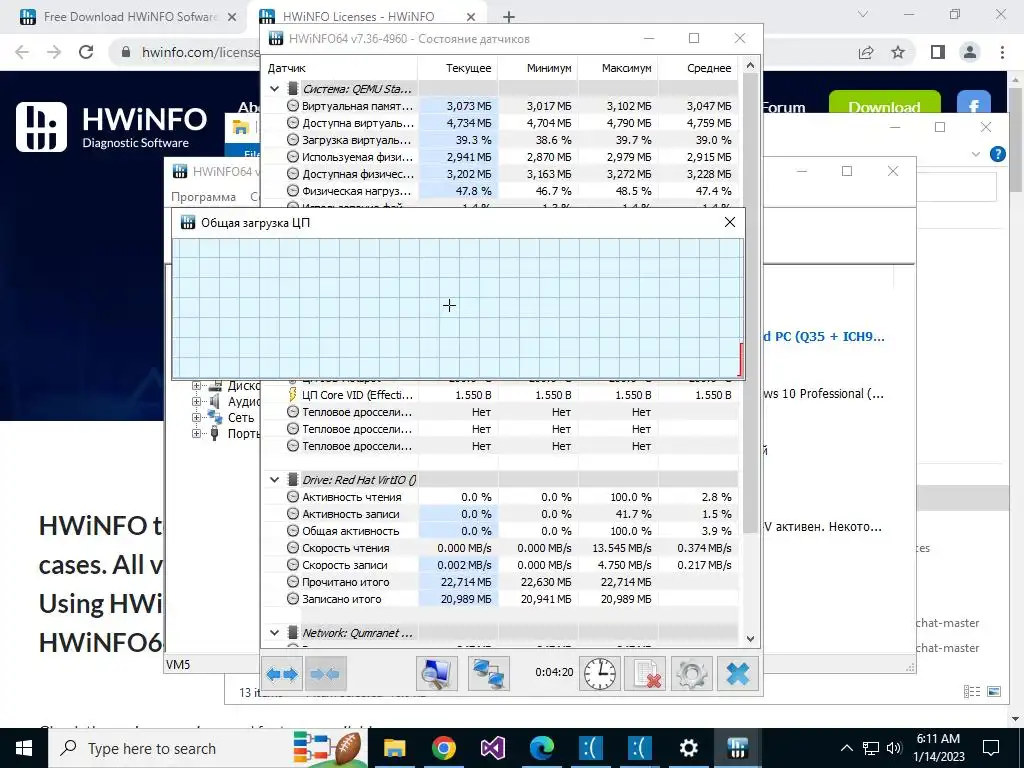Collapse the Drive: Red Hat VirtIO group
The width and height of the screenshot is (1024, 768).
point(274,480)
